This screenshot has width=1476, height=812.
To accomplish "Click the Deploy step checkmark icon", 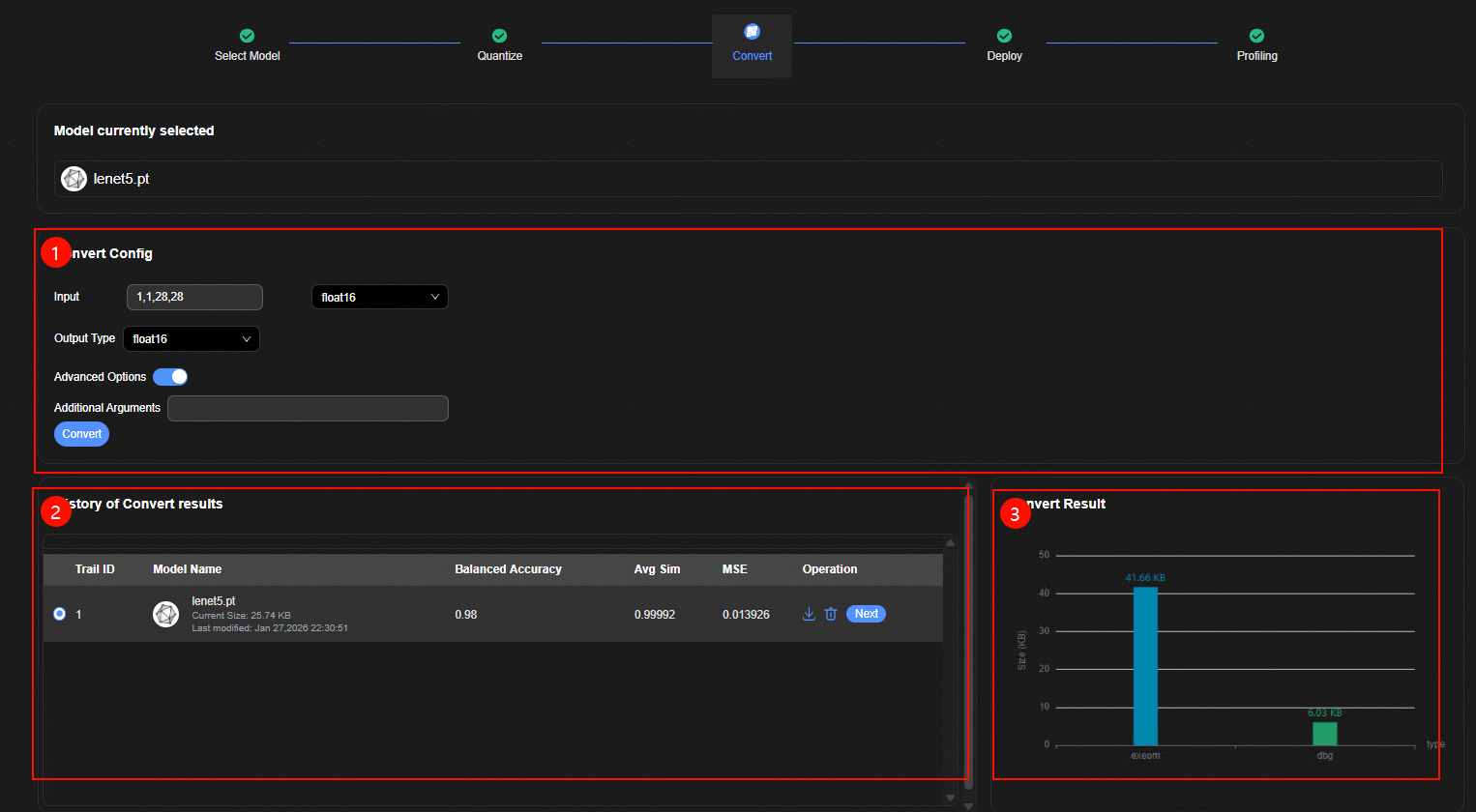I will (1004, 36).
